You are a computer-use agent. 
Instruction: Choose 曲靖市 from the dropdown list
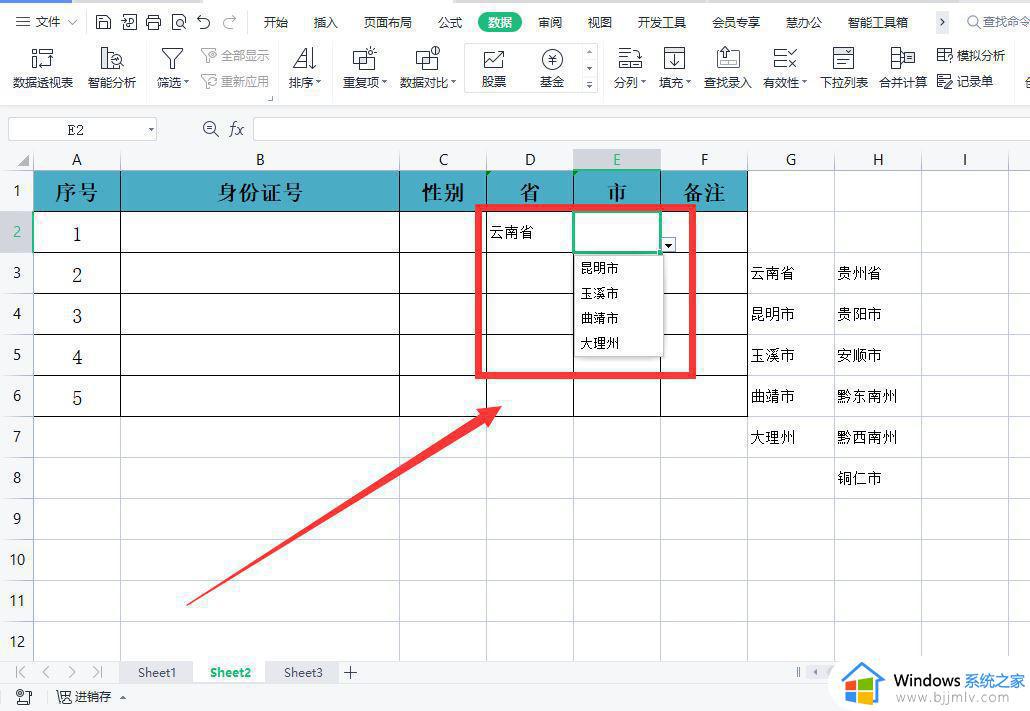(618, 318)
